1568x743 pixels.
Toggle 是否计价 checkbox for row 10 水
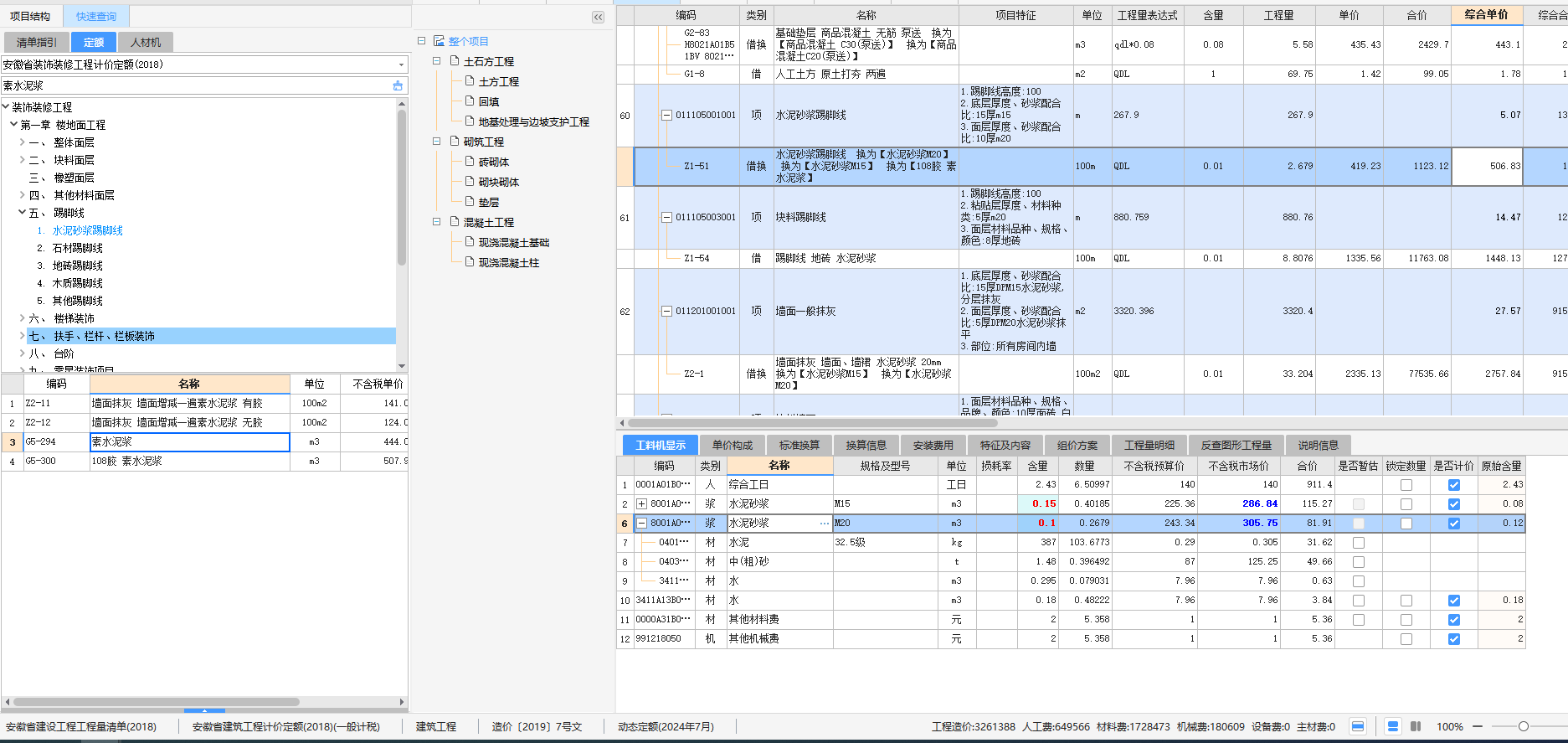[1454, 601]
